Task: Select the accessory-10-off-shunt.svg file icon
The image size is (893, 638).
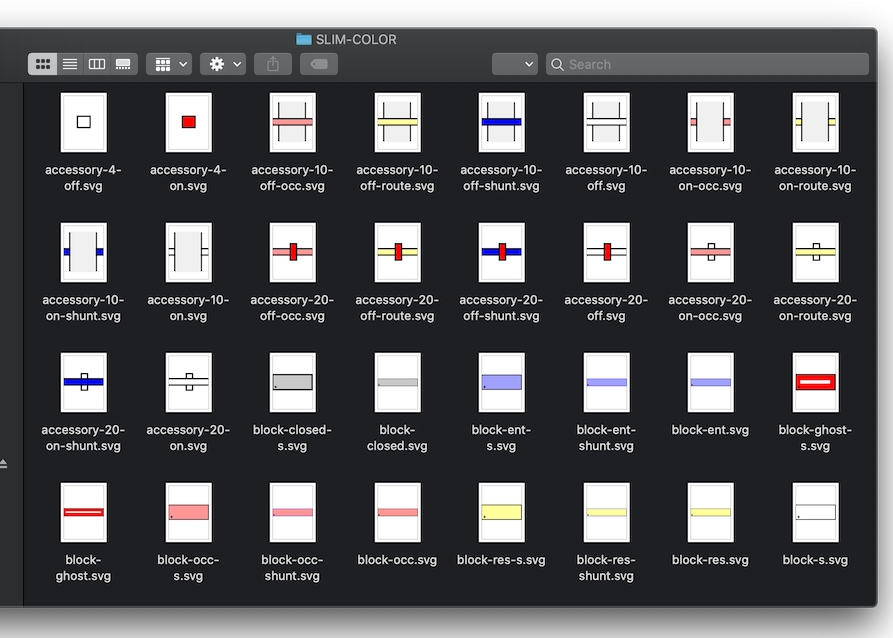Action: click(501, 122)
